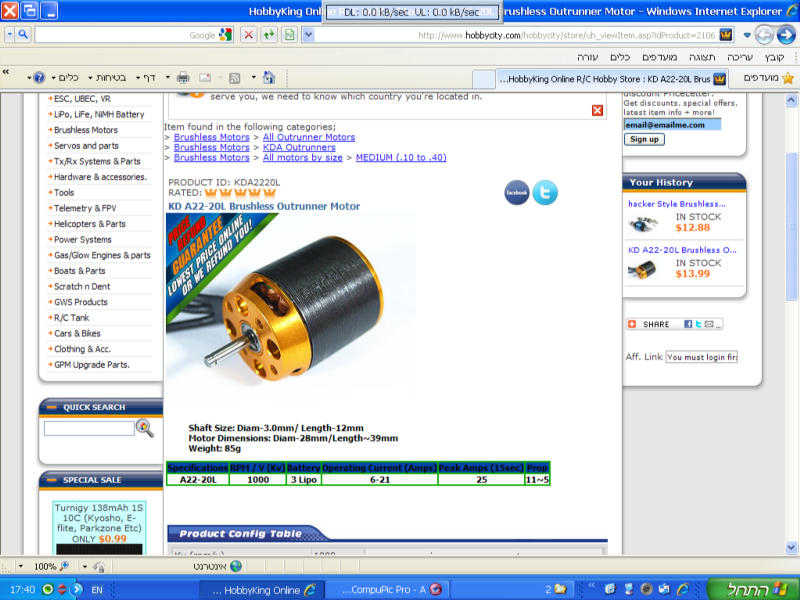Stop loading with the red X button
The width and height of the screenshot is (800, 600).
click(x=248, y=35)
